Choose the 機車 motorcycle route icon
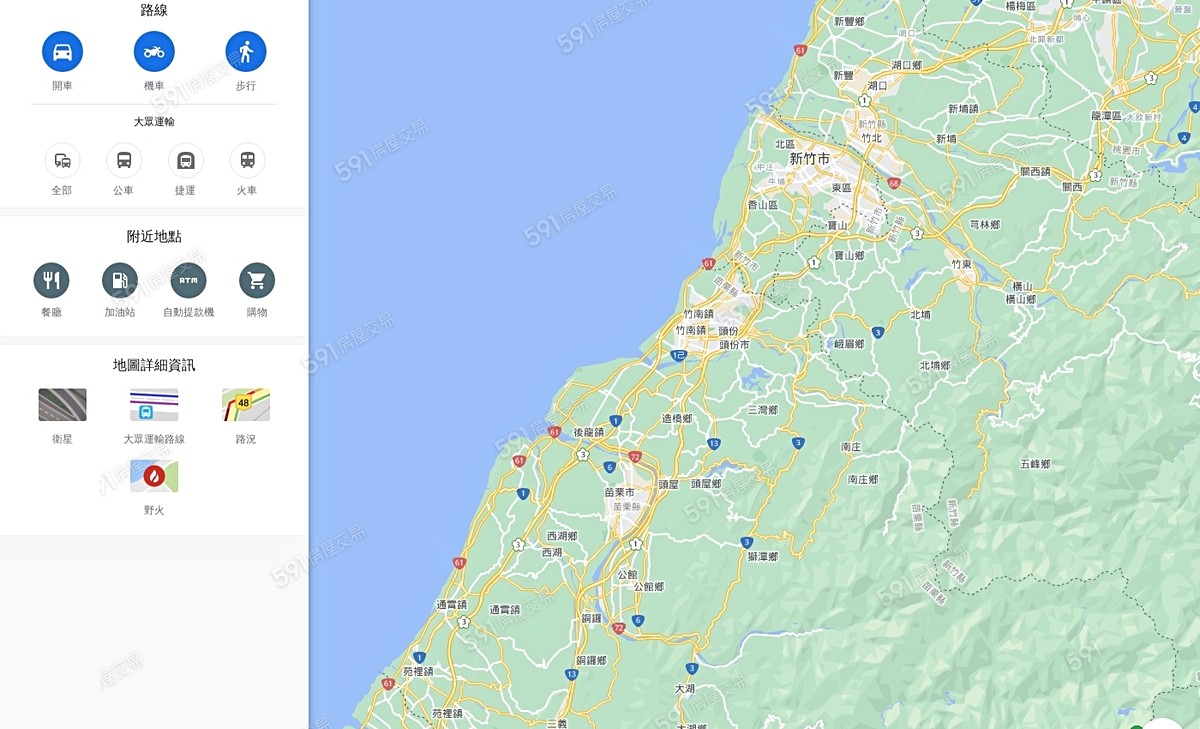The height and width of the screenshot is (729, 1200). (x=154, y=51)
